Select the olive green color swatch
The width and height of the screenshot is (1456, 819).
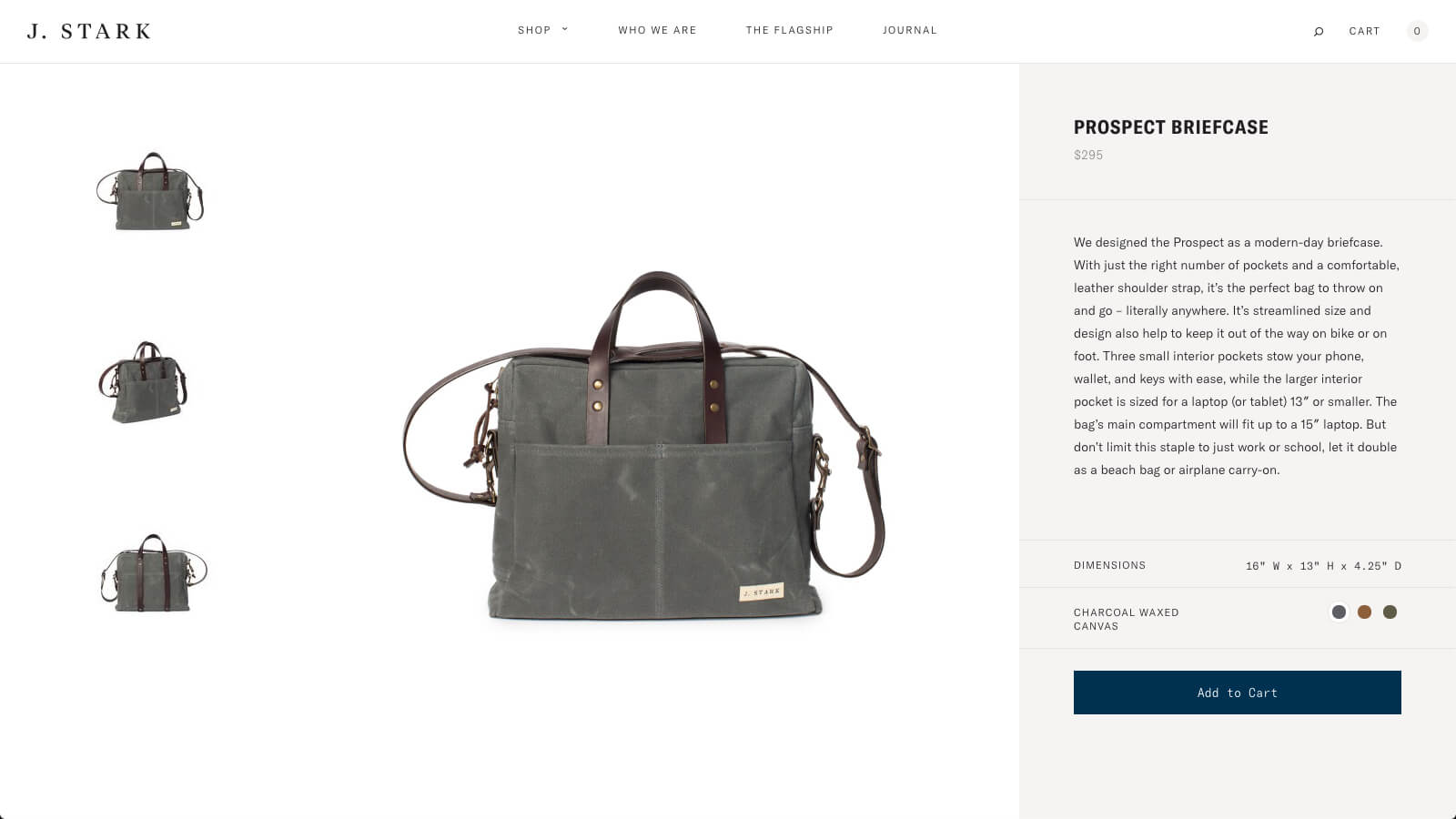click(1390, 612)
